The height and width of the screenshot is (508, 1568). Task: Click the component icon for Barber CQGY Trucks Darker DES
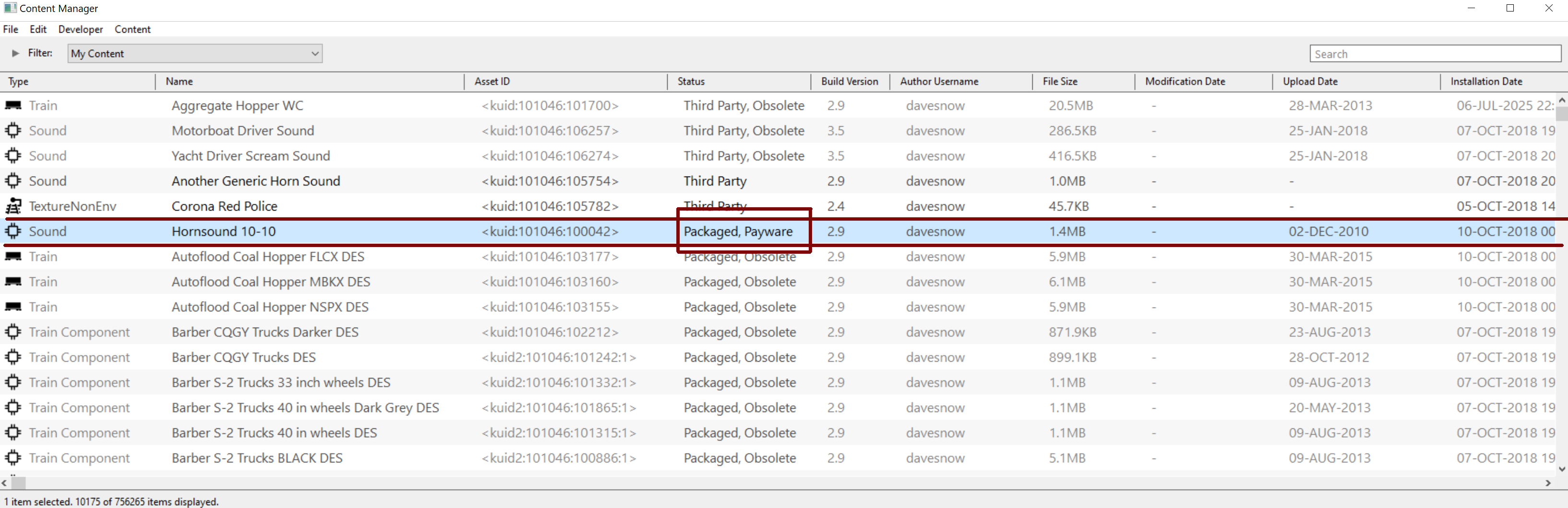coord(13,332)
